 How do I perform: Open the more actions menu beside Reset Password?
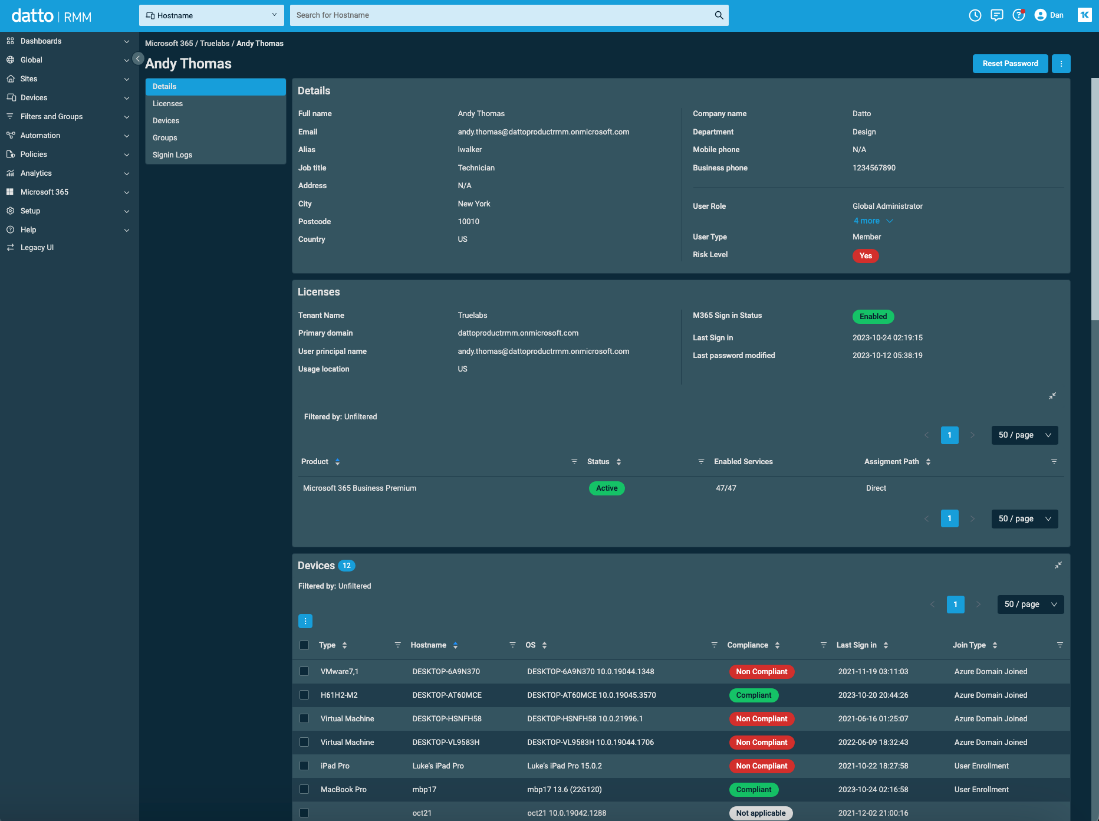point(1061,64)
